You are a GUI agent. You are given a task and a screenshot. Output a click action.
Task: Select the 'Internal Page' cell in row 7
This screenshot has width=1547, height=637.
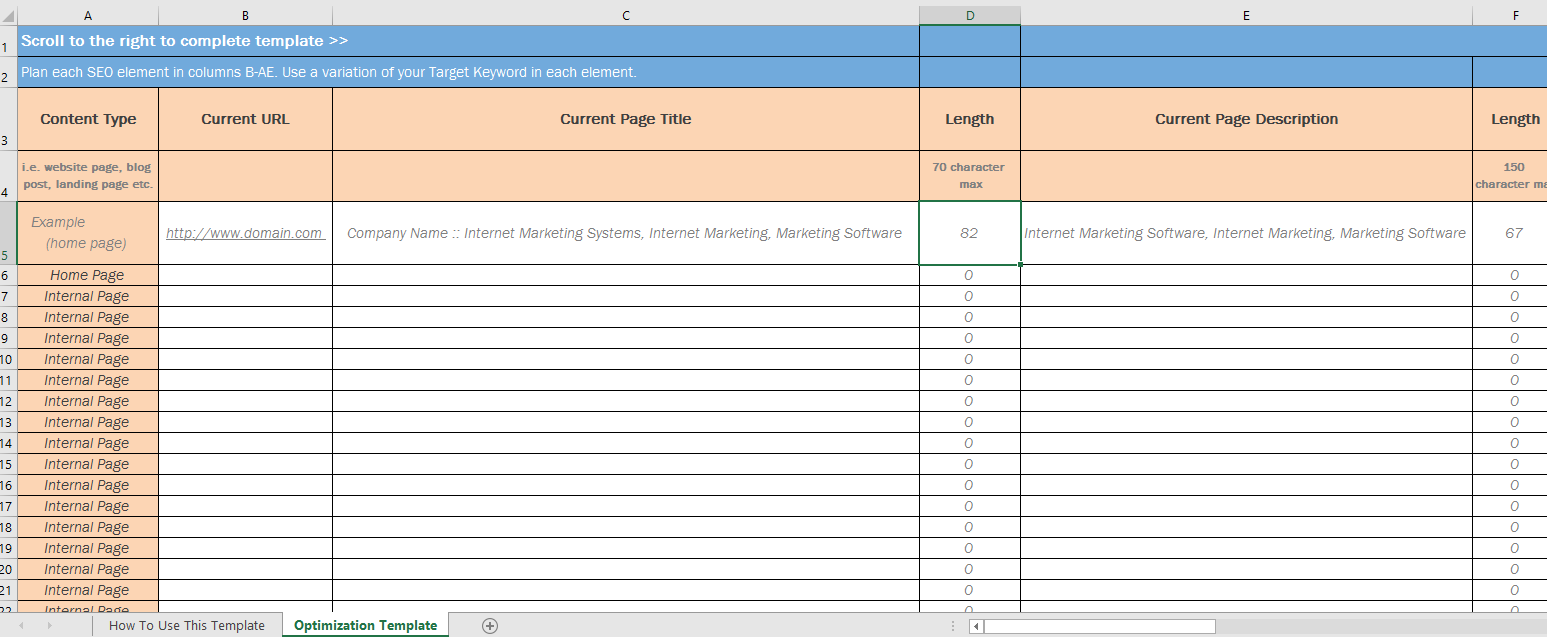[x=88, y=296]
